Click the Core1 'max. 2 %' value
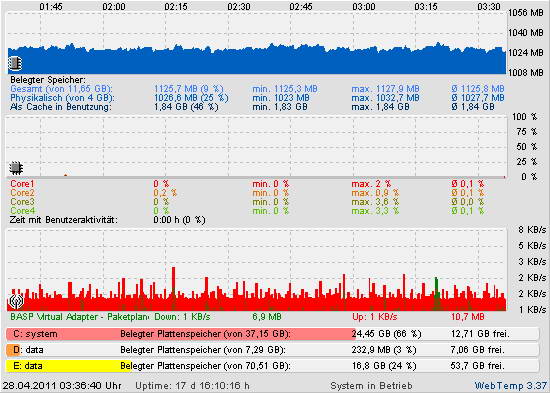Image resolution: width=550 pixels, height=393 pixels. 371,184
